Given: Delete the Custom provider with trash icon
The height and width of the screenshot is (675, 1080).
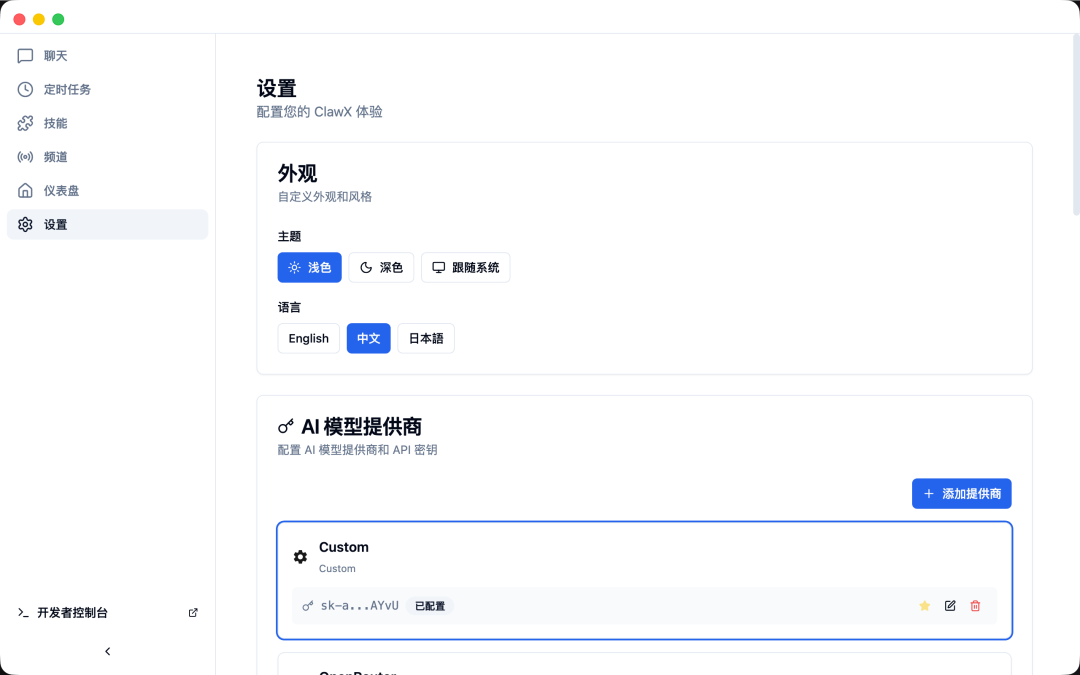Looking at the screenshot, I should [x=975, y=606].
